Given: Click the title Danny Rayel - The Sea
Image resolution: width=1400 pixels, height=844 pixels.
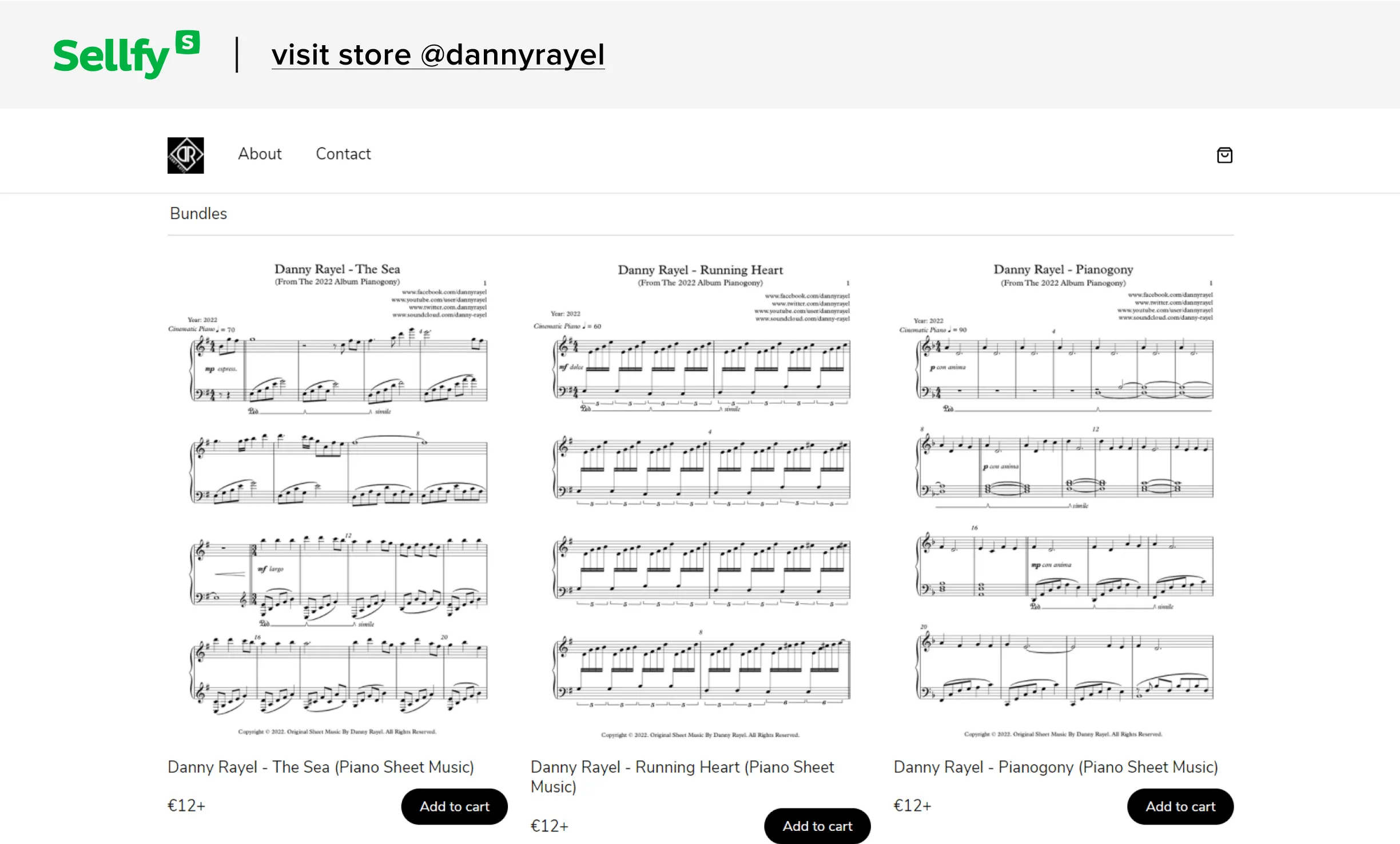Looking at the screenshot, I should [x=320, y=767].
